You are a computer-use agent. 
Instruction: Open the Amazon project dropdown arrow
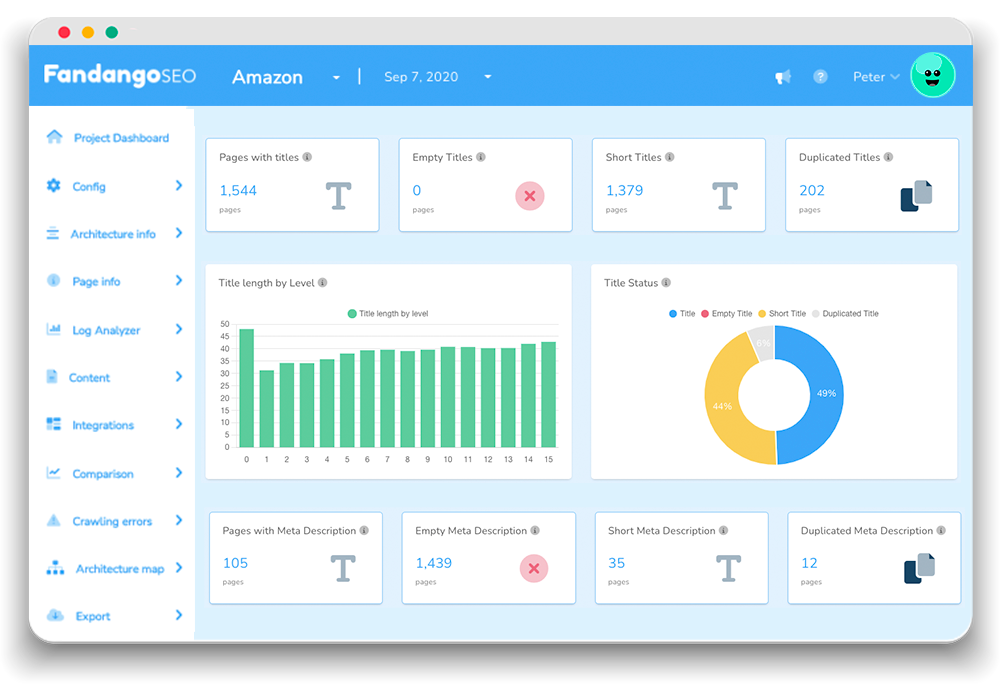point(336,78)
